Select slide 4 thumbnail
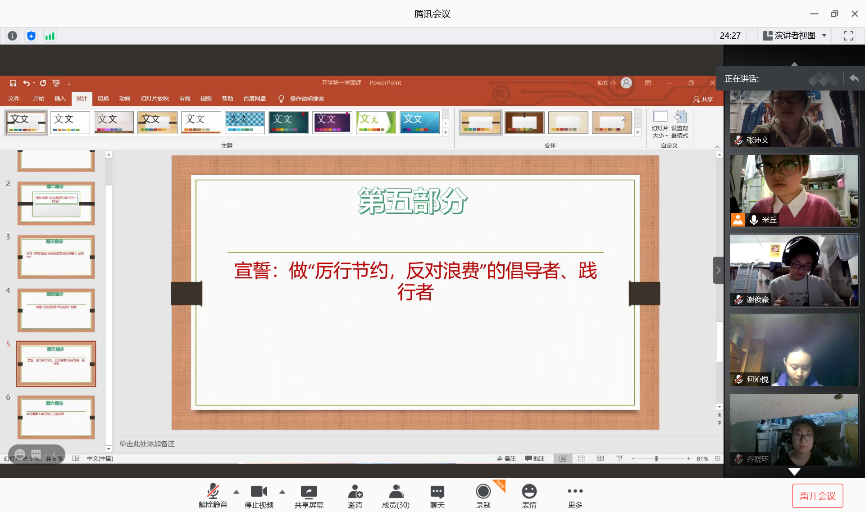 coord(56,310)
